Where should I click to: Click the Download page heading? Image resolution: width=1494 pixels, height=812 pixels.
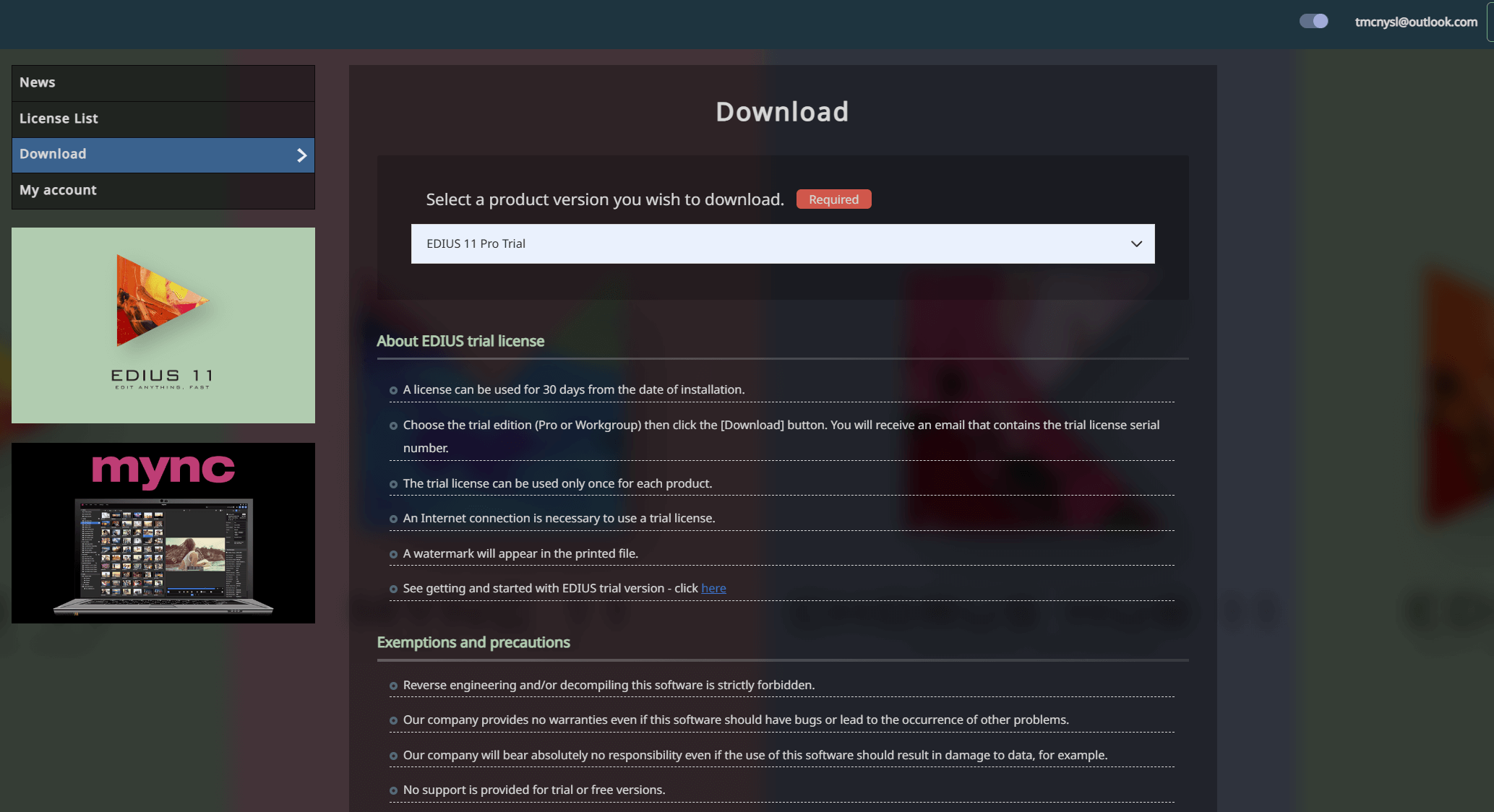(x=782, y=112)
